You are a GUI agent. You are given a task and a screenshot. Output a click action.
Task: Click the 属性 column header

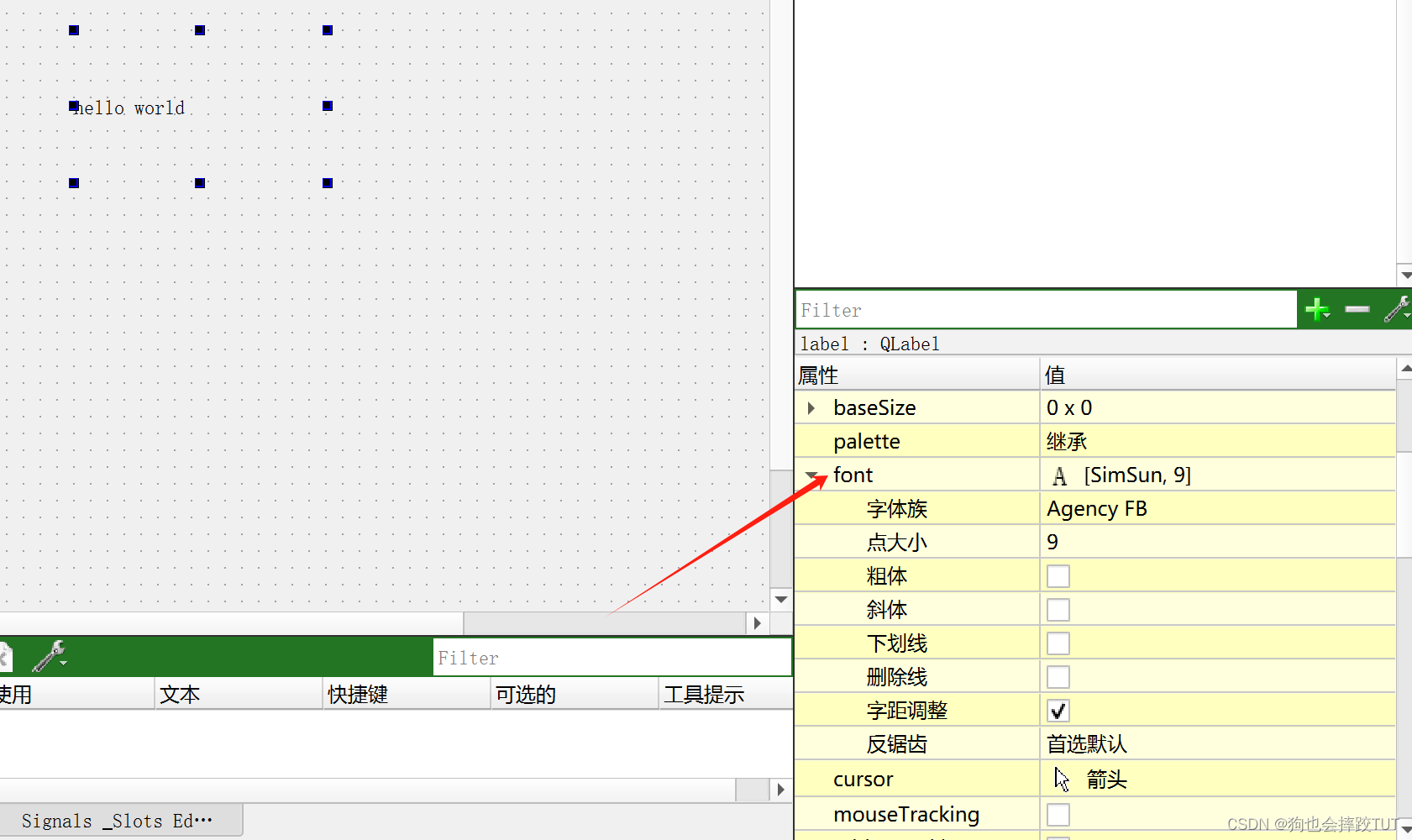[917, 375]
